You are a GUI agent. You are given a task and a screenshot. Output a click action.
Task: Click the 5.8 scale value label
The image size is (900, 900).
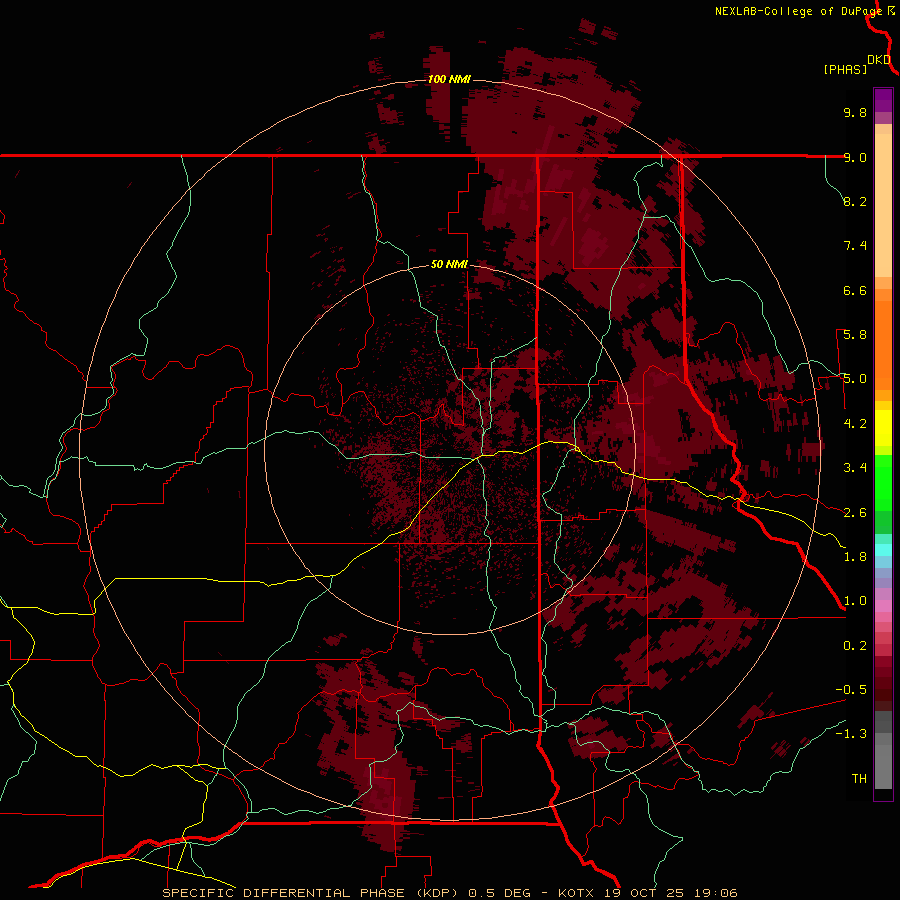[855, 335]
